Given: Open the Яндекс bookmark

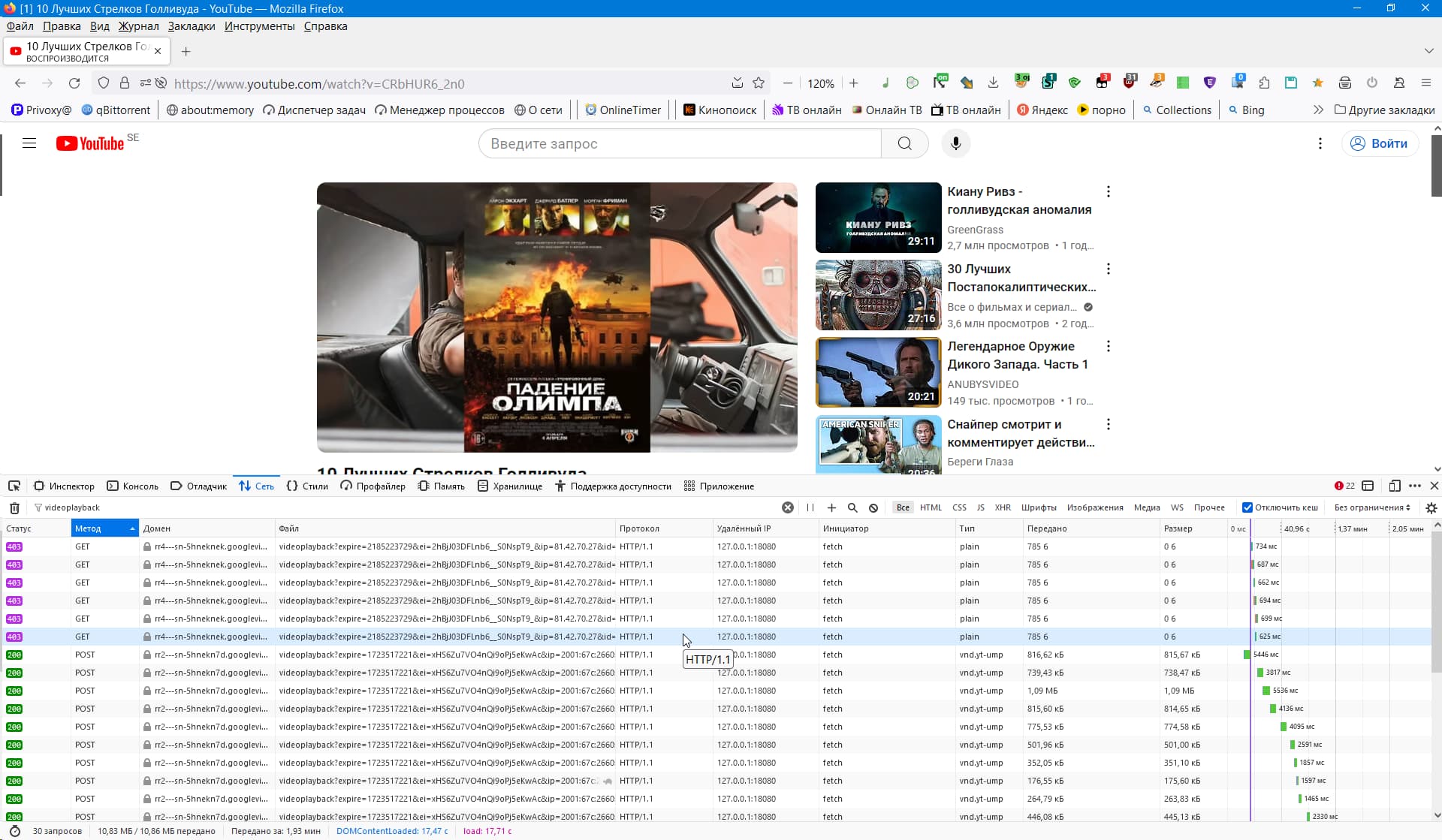Looking at the screenshot, I should click(x=1042, y=110).
